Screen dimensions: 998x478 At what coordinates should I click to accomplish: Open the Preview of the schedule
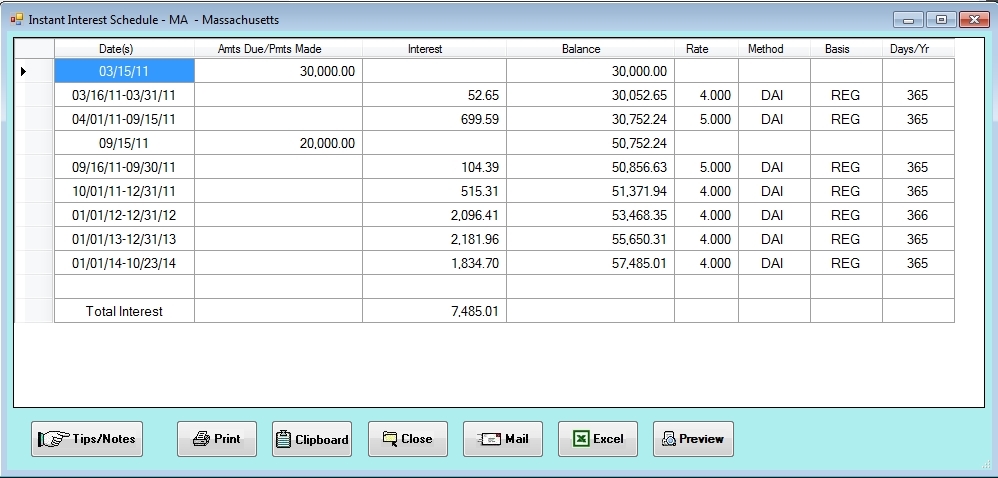click(693, 439)
